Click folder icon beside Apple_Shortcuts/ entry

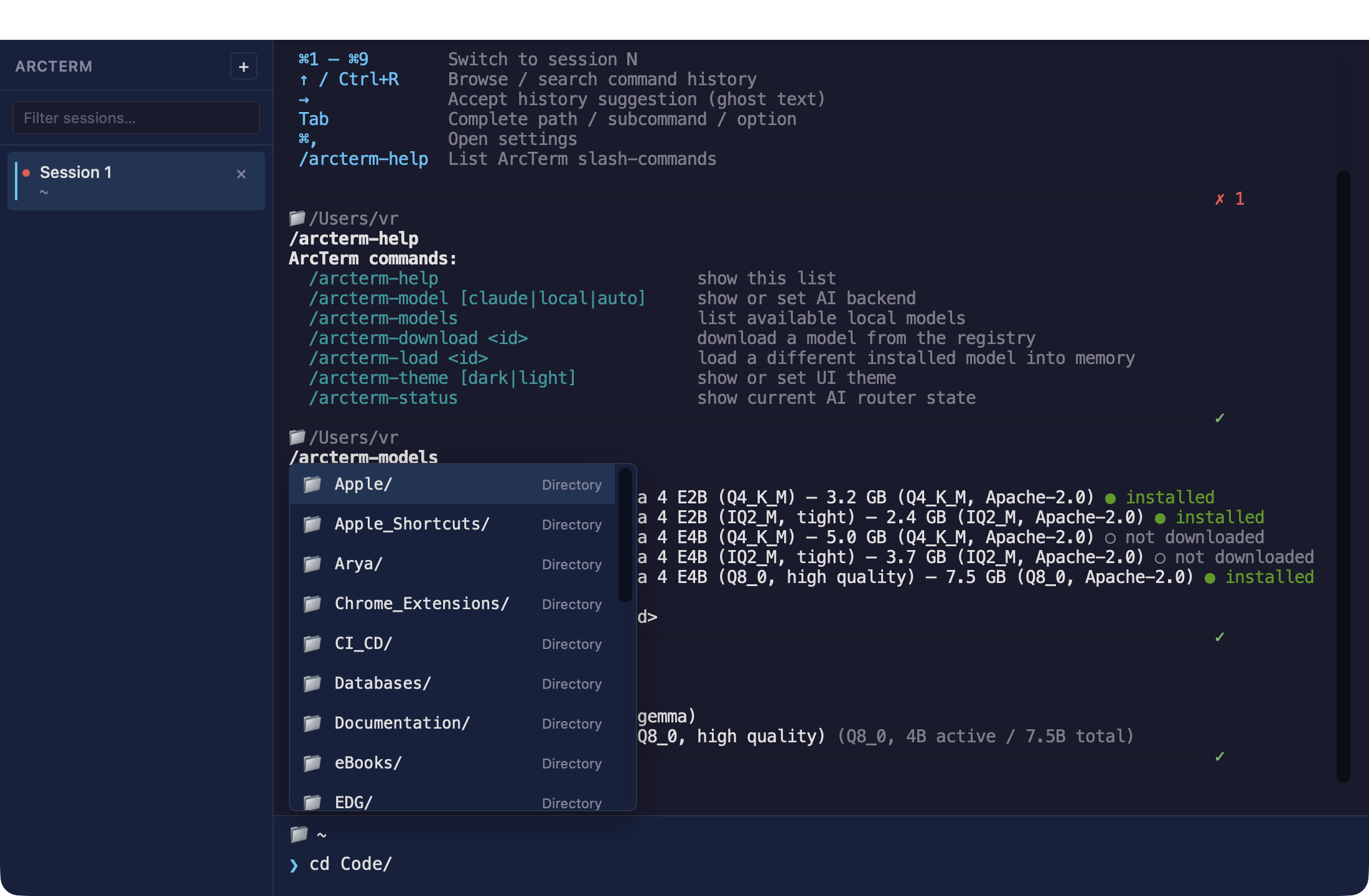(312, 524)
